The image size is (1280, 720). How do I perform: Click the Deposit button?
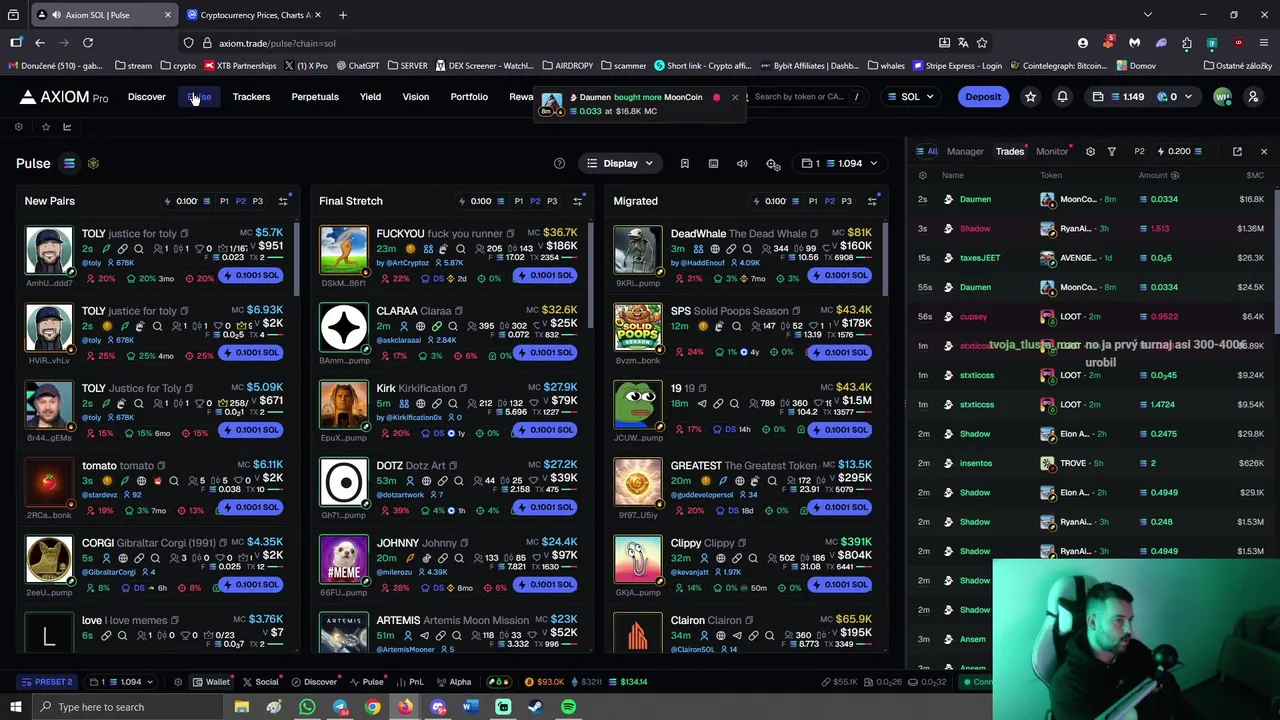pyautogui.click(x=983, y=97)
